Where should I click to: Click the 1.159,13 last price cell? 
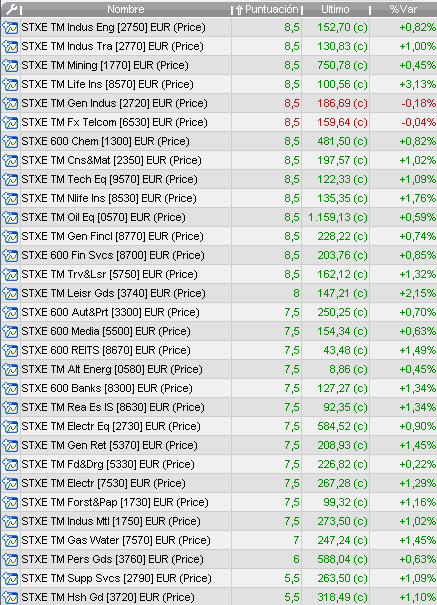coord(336,218)
